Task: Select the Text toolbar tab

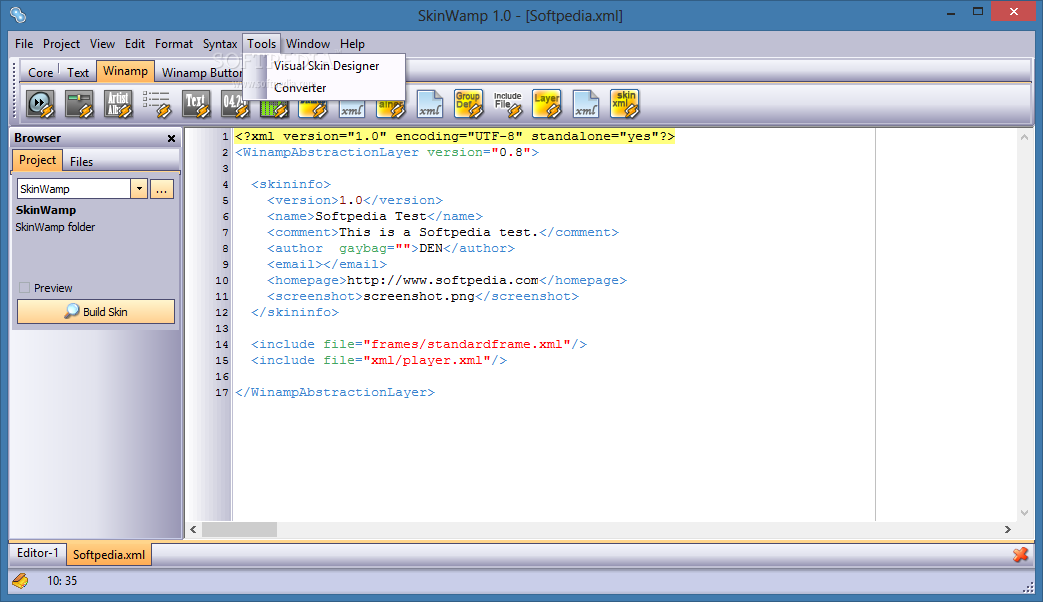Action: click(x=78, y=73)
